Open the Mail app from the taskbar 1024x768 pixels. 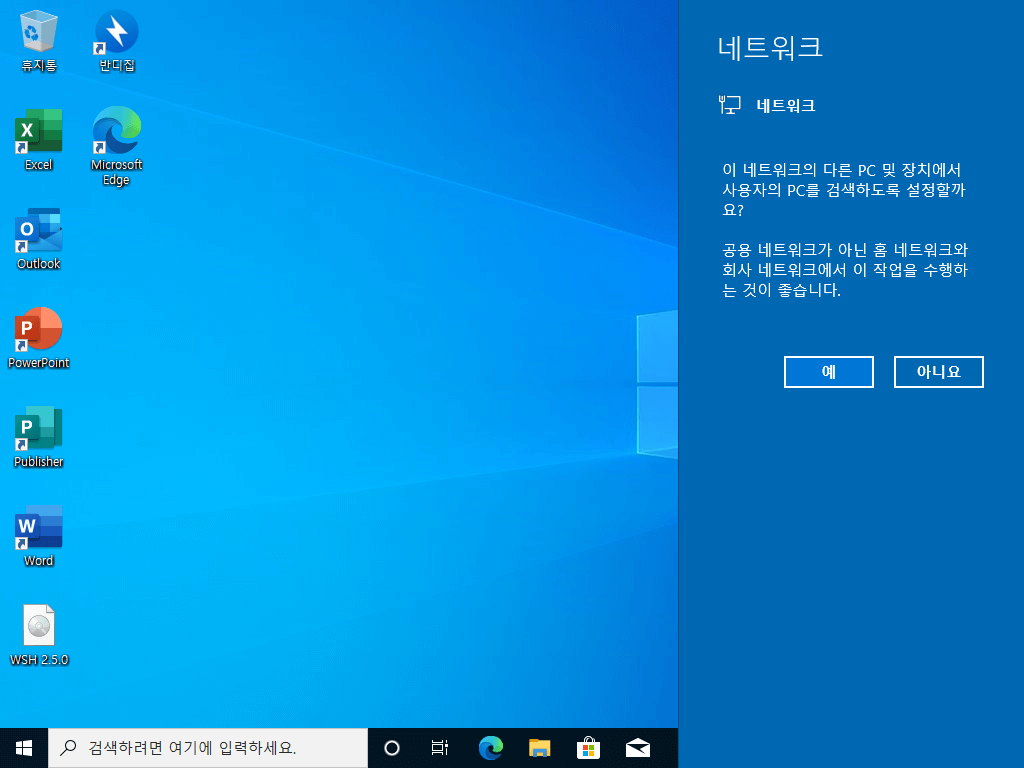tap(638, 748)
